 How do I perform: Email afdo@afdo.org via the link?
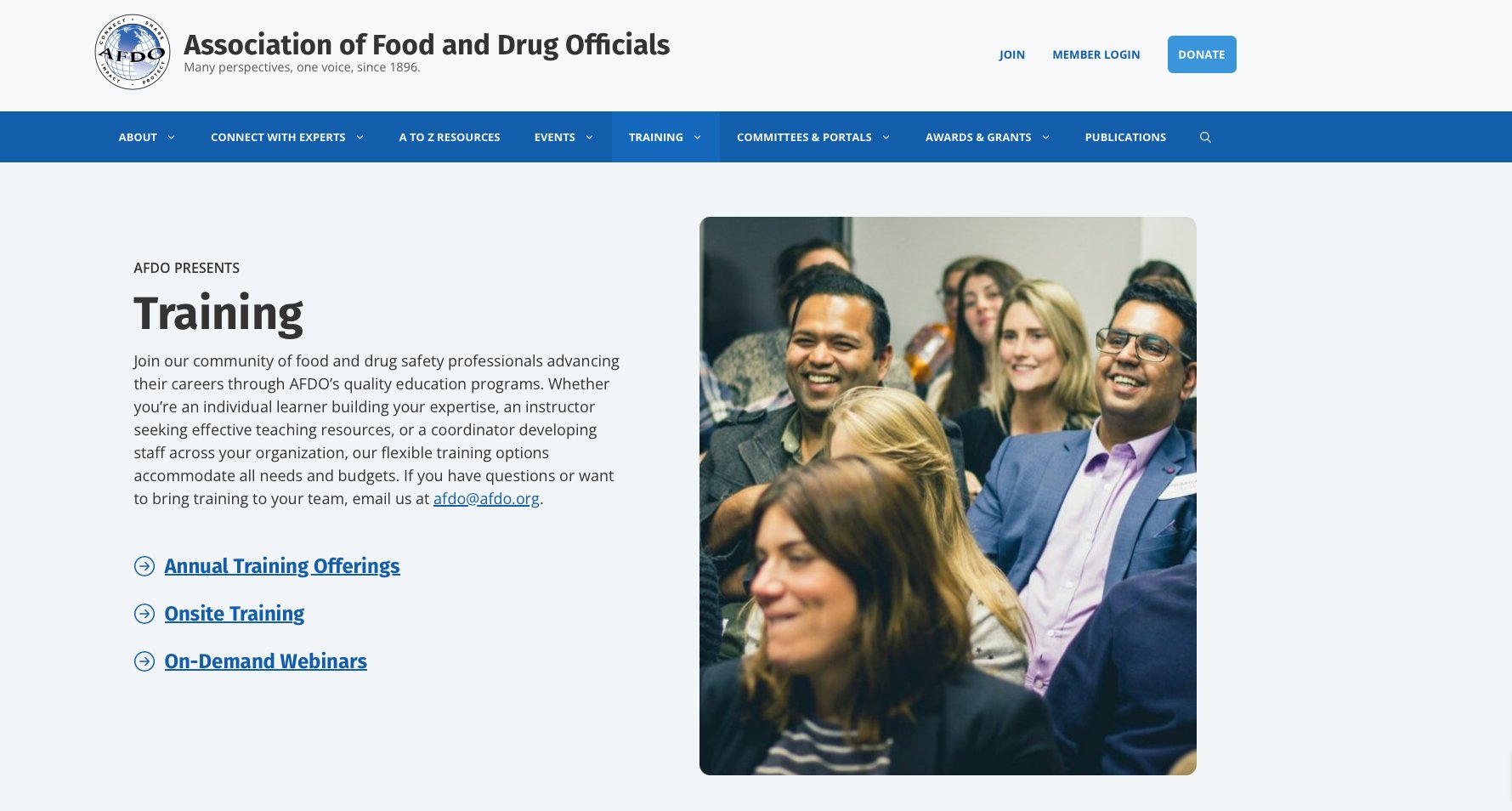point(486,499)
